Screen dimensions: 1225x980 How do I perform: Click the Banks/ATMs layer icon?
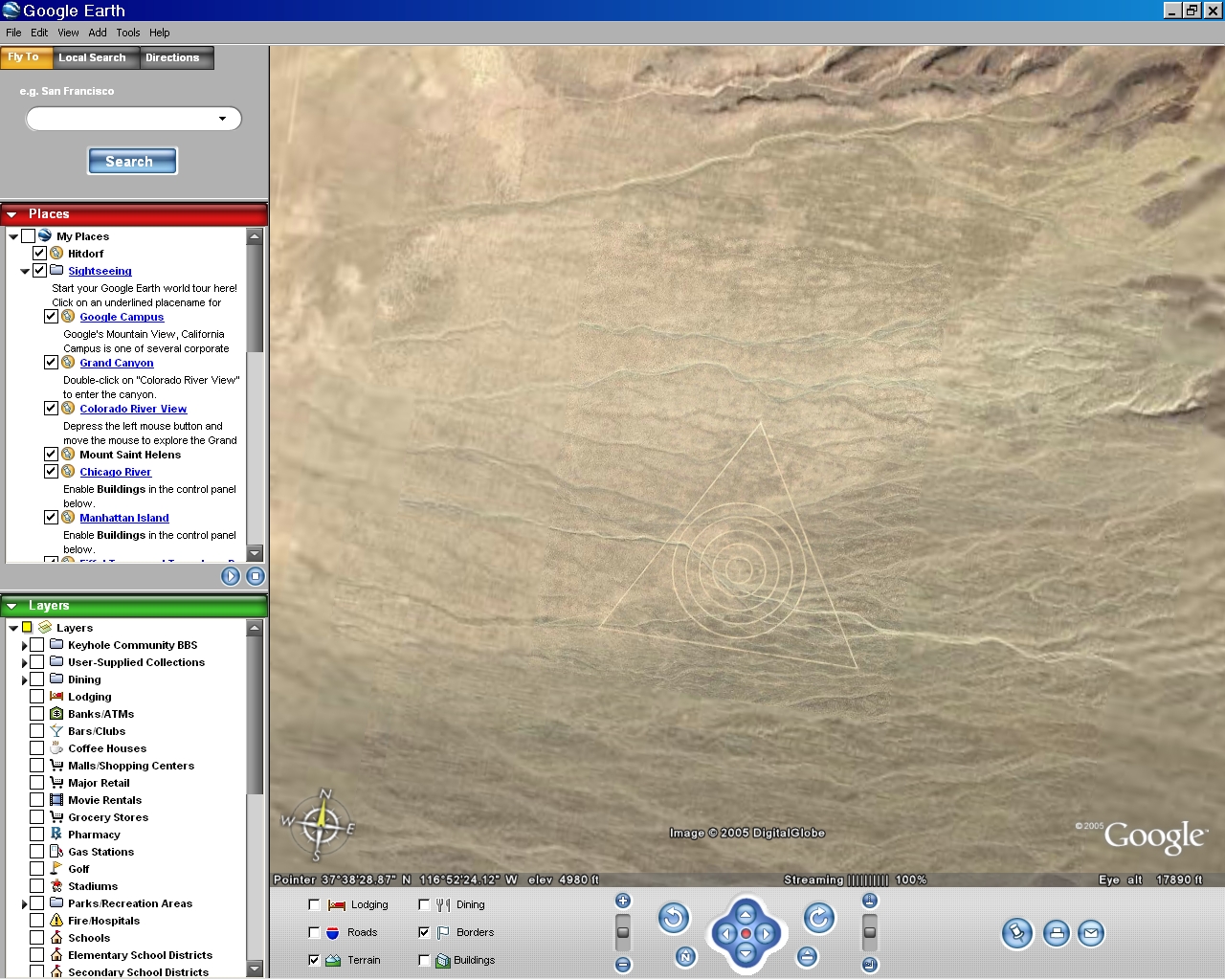click(56, 714)
